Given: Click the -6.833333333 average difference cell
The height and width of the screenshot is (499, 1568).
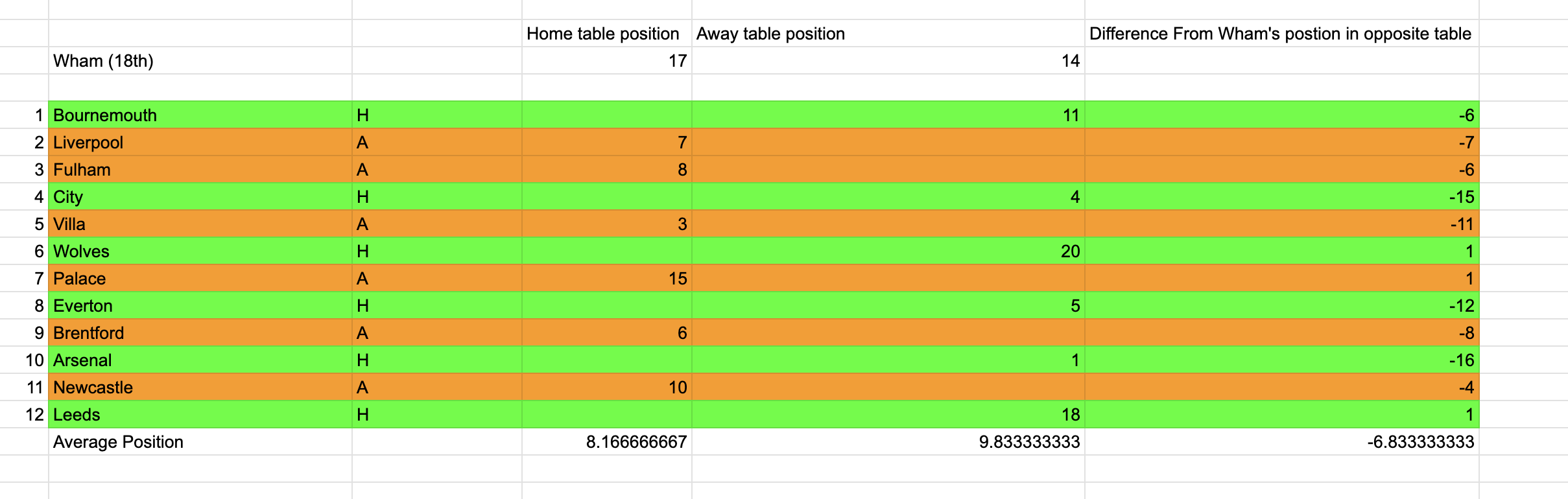Looking at the screenshot, I should pyautogui.click(x=1281, y=442).
